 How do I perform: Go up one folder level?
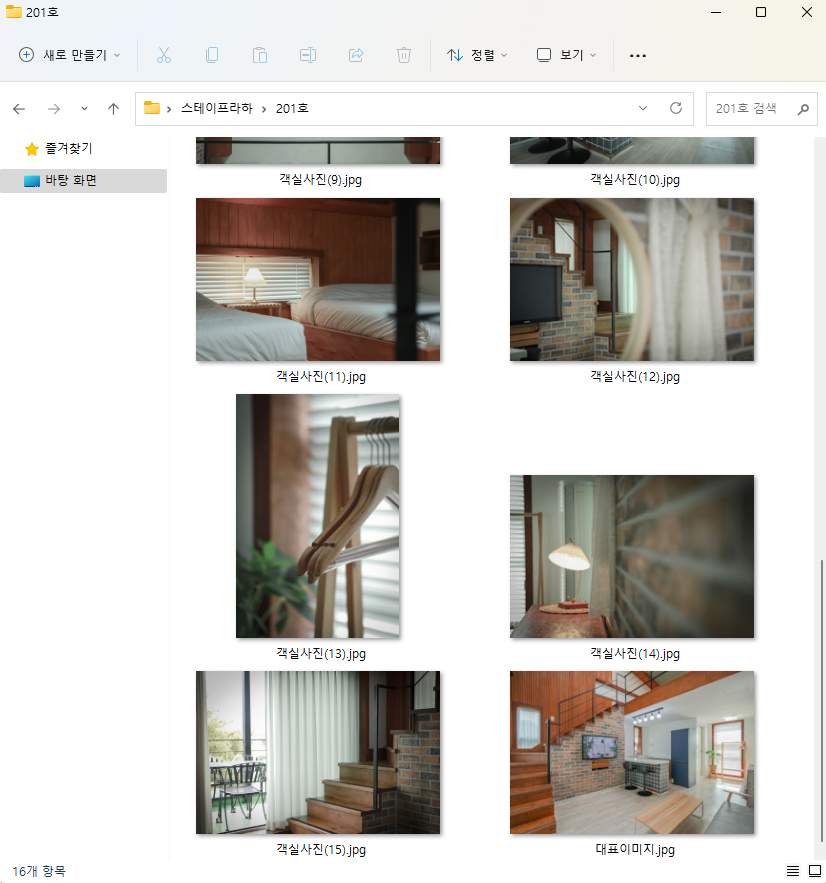[x=113, y=109]
